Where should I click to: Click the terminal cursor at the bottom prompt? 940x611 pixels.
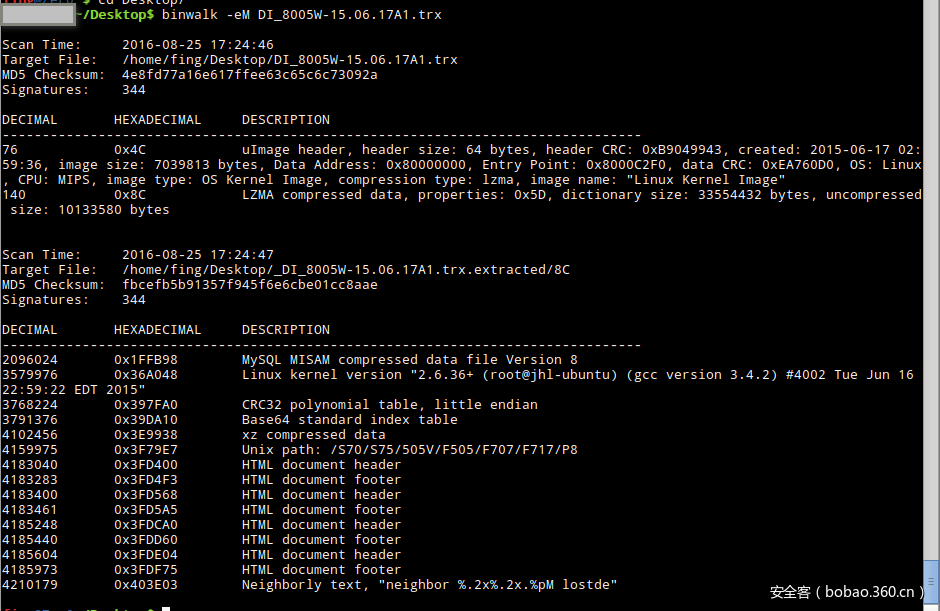coord(166,607)
